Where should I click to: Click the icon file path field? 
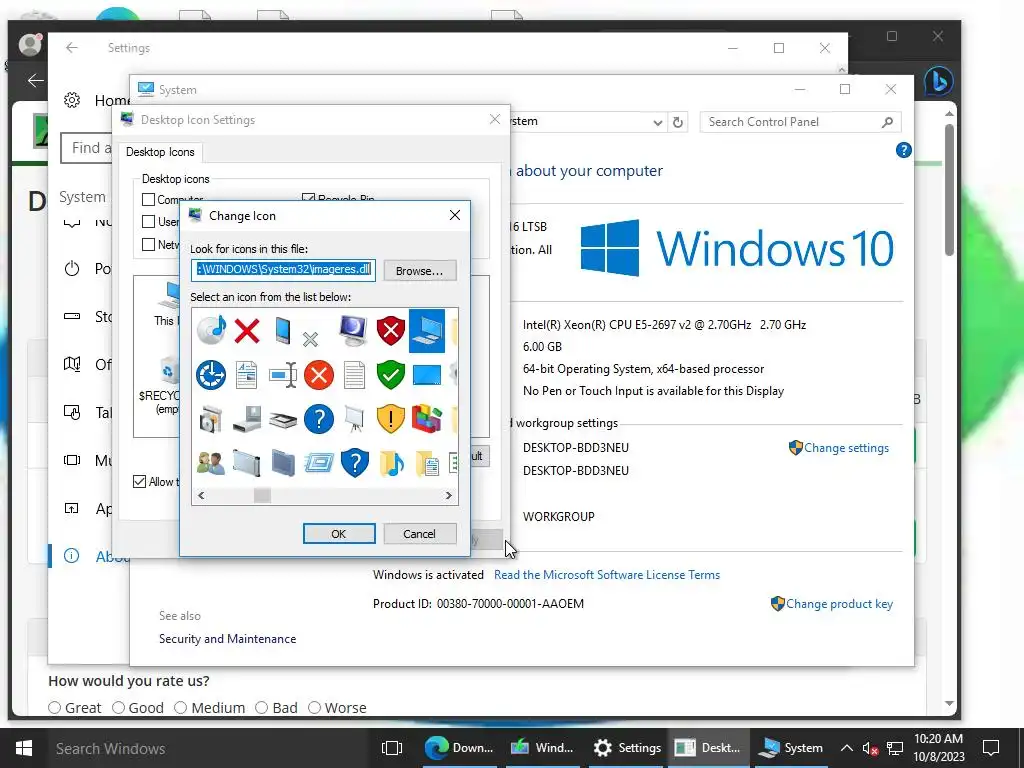tap(283, 269)
